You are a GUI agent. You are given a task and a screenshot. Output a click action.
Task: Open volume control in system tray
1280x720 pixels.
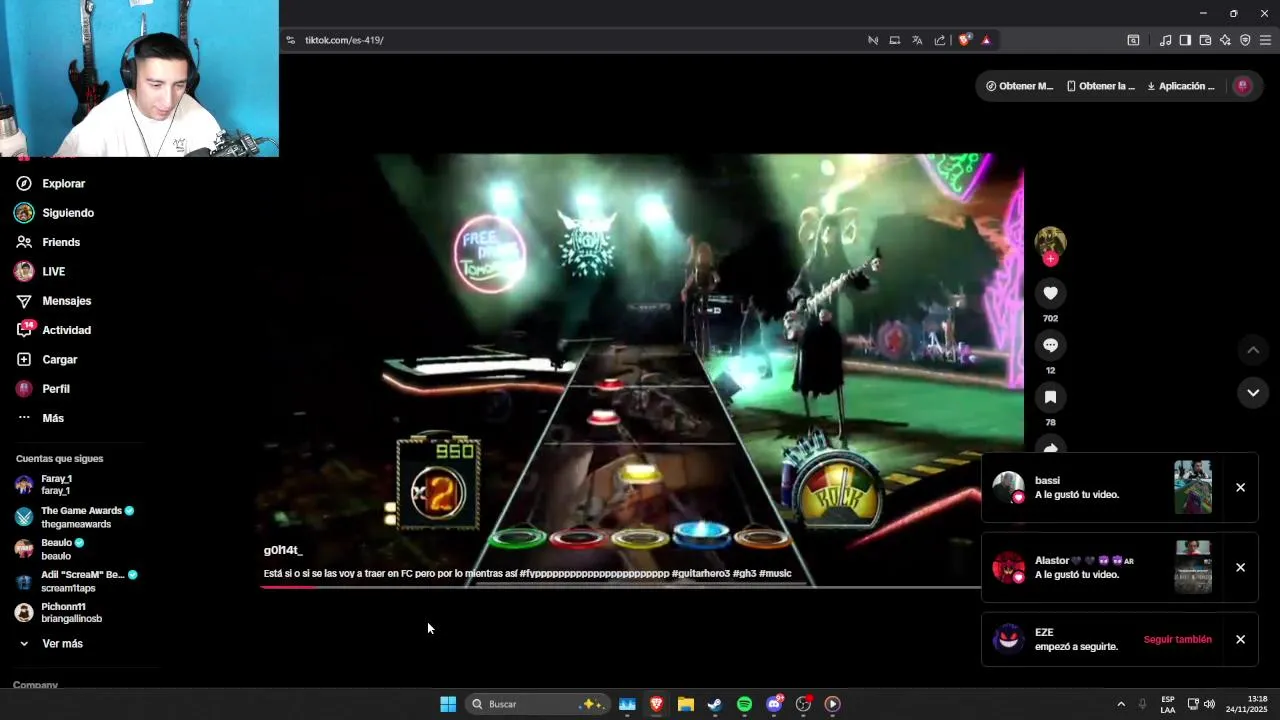click(x=1209, y=704)
